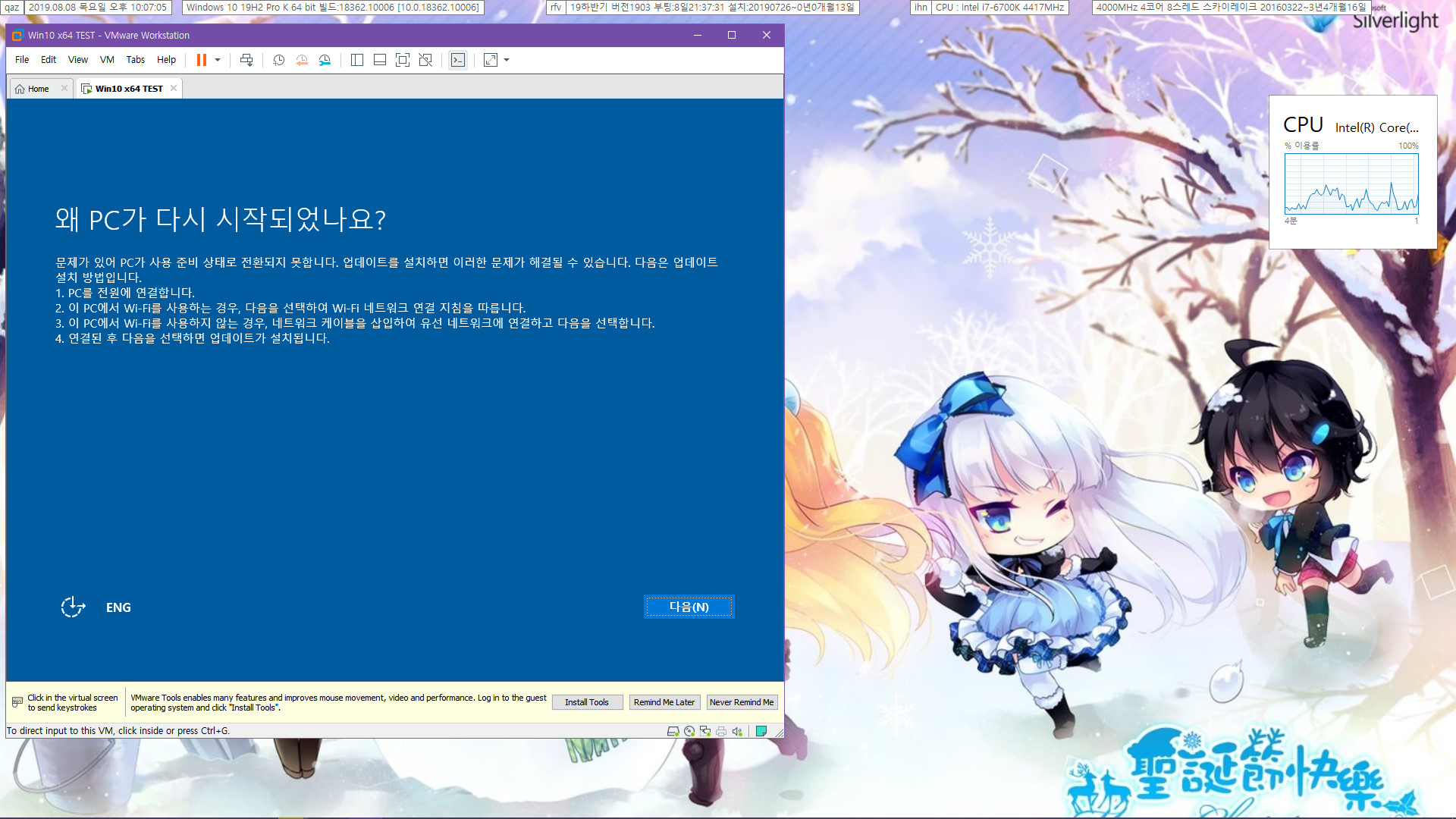The height and width of the screenshot is (819, 1456).
Task: Click the ENG input language indicator
Action: tap(118, 607)
